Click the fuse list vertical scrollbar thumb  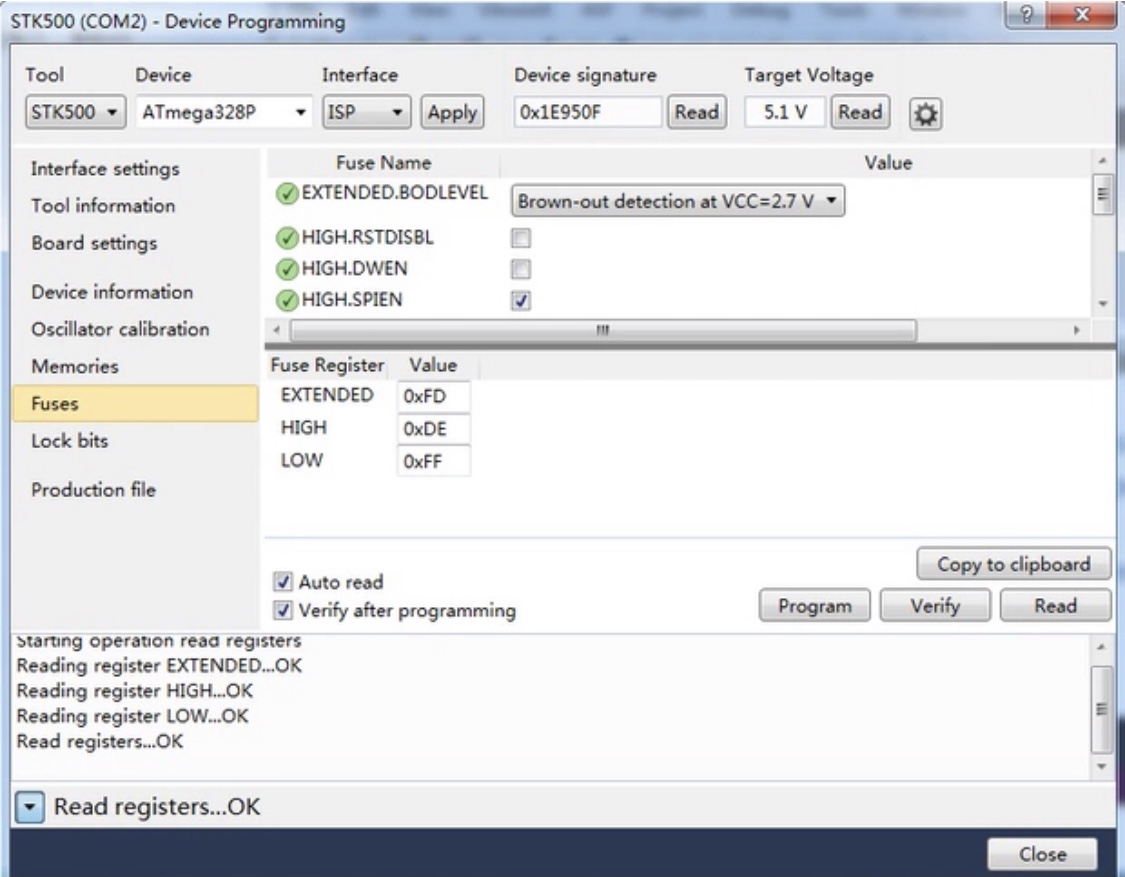1103,194
